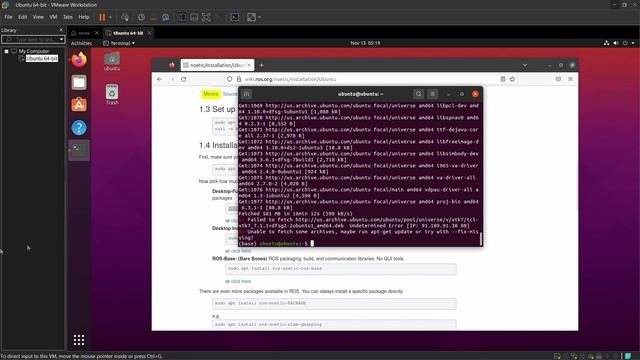Click Activities in the Ubuntu top bar

click(x=81, y=43)
